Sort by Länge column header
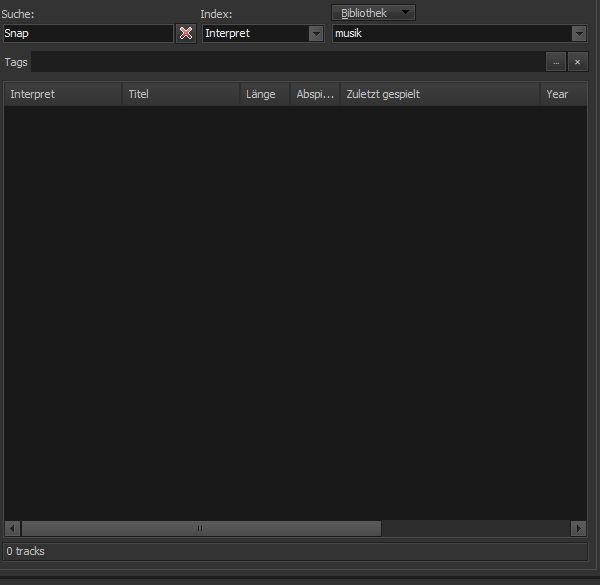The height and width of the screenshot is (585, 600). click(265, 94)
